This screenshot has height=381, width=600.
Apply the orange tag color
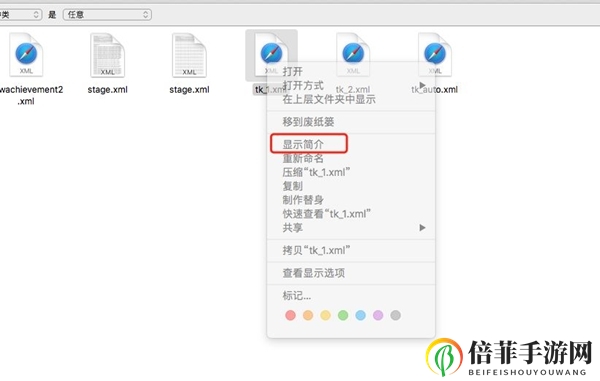[308, 315]
